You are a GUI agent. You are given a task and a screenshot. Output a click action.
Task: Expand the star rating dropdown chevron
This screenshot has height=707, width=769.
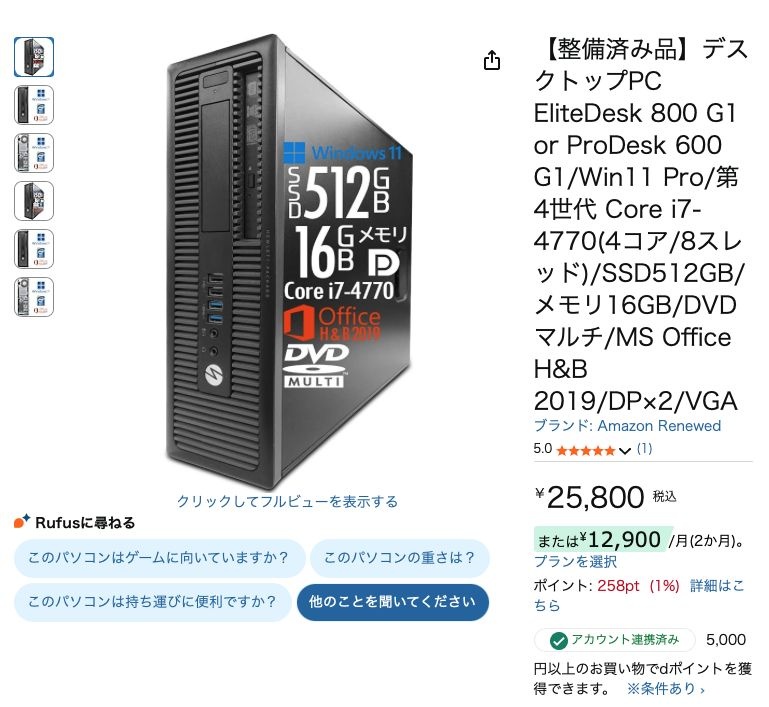(x=625, y=451)
